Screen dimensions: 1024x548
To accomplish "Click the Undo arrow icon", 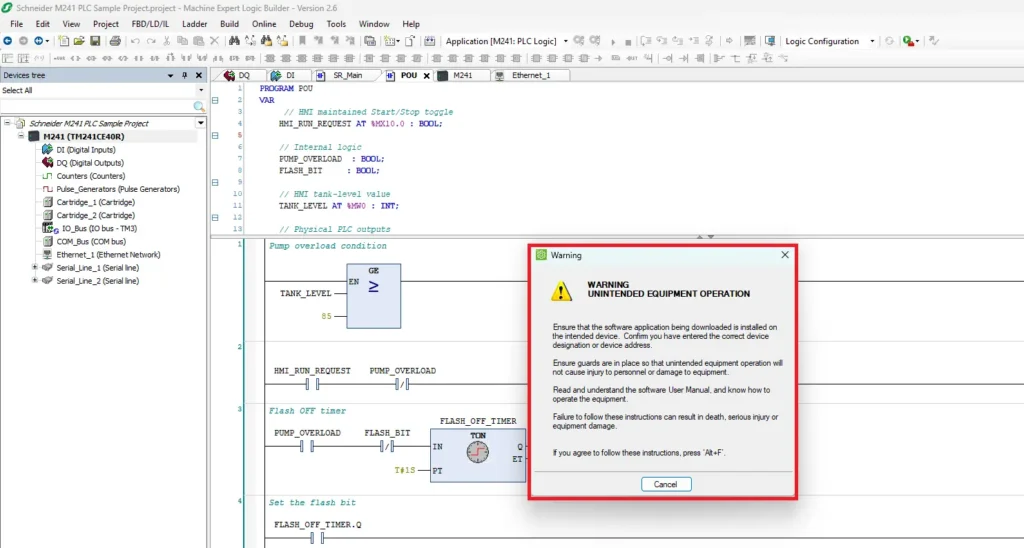I will click(135, 40).
